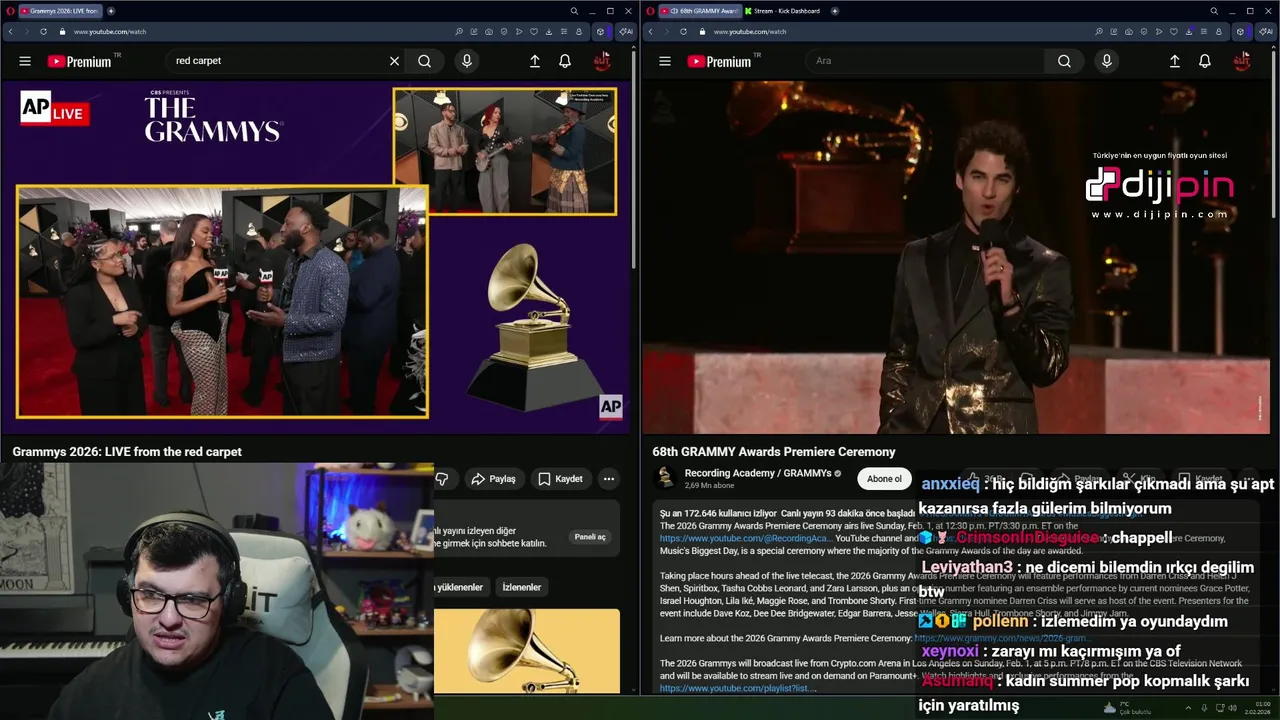Image resolution: width=1280 pixels, height=720 pixels.
Task: Click title '68th GRAMMY Awards Premiere Ceremony'
Action: point(774,452)
